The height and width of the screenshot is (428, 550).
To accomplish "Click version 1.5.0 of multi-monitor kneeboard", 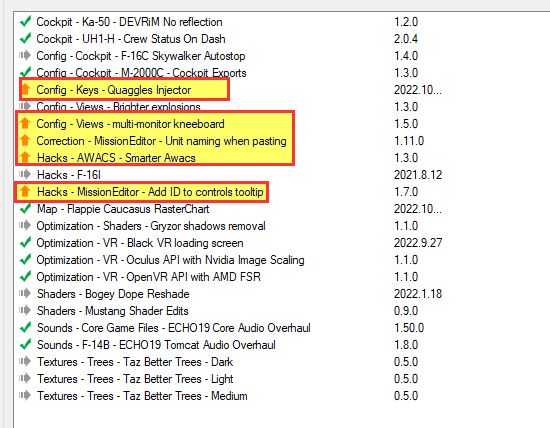I will click(x=406, y=124).
